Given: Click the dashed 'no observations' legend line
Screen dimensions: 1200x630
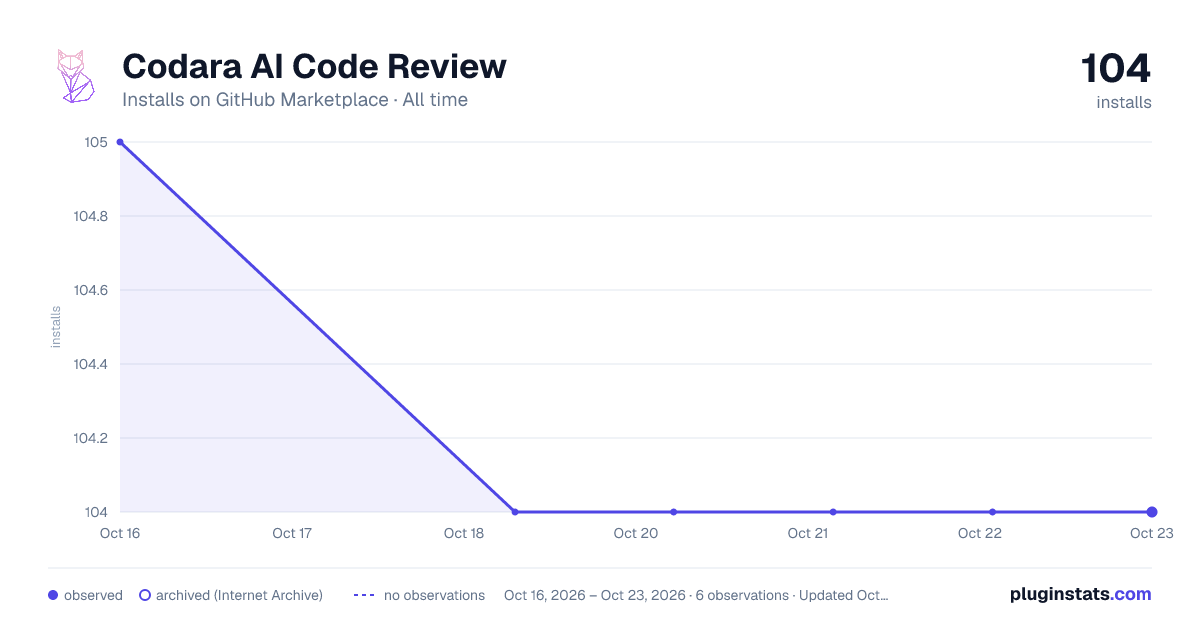Looking at the screenshot, I should 364,595.
